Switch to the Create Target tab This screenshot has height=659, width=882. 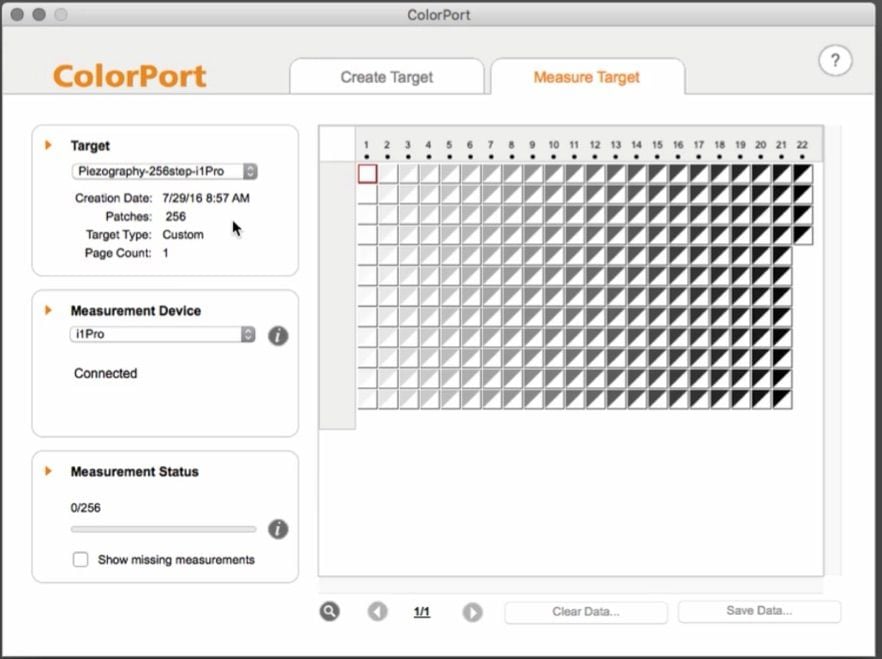(386, 77)
